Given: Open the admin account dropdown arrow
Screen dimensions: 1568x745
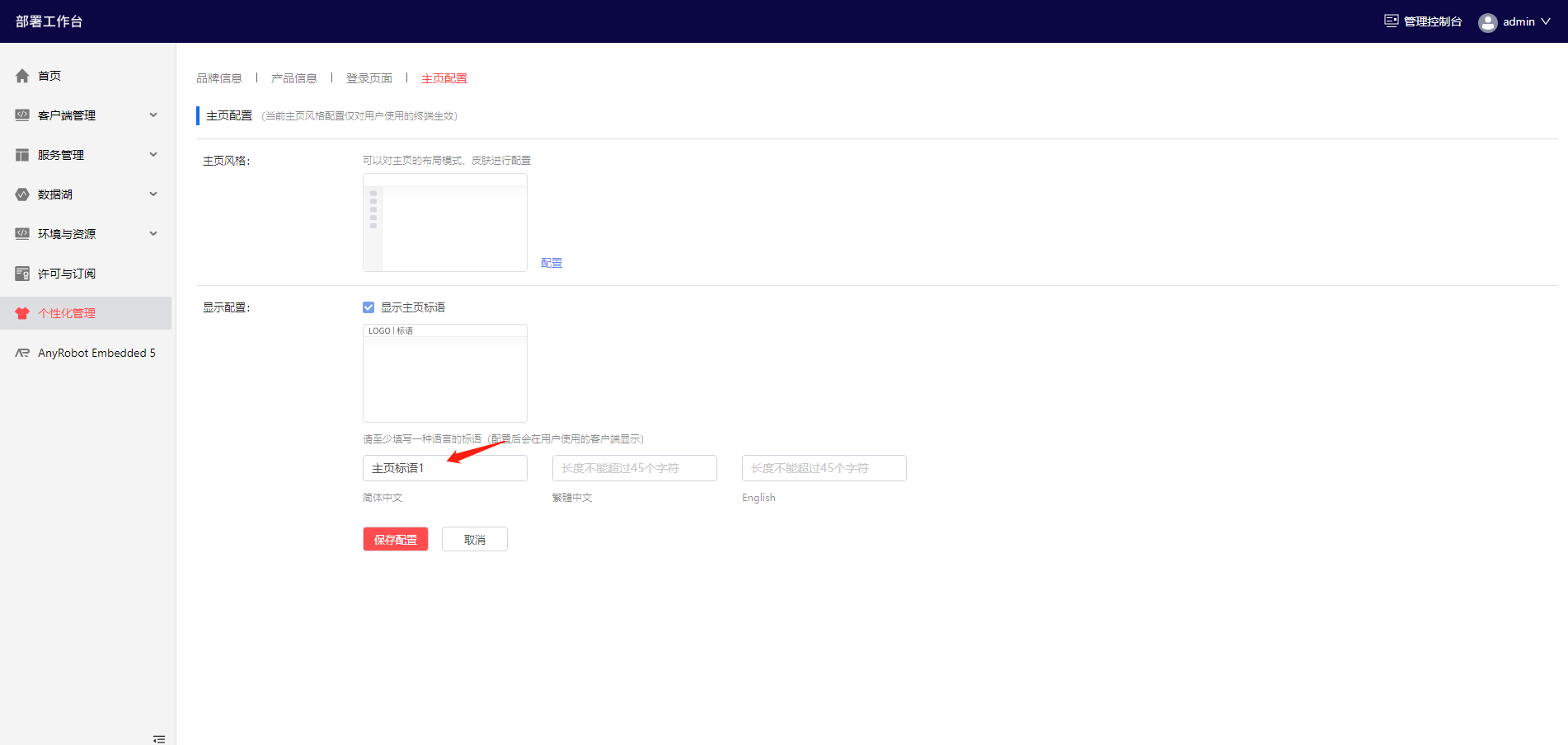Looking at the screenshot, I should [x=1546, y=21].
